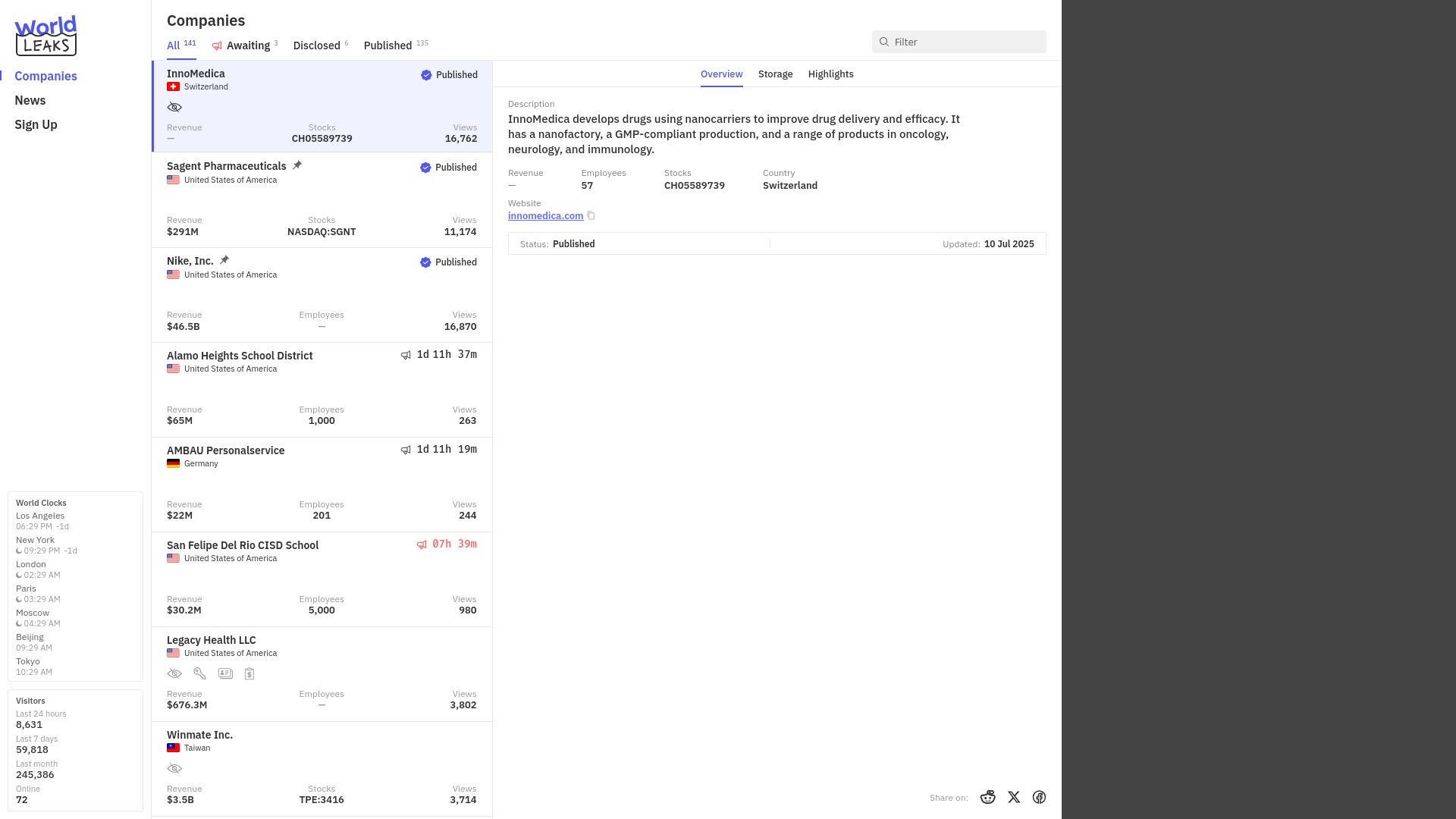The width and height of the screenshot is (1456, 819).
Task: Click the World Leaks logo
Action: (45, 36)
